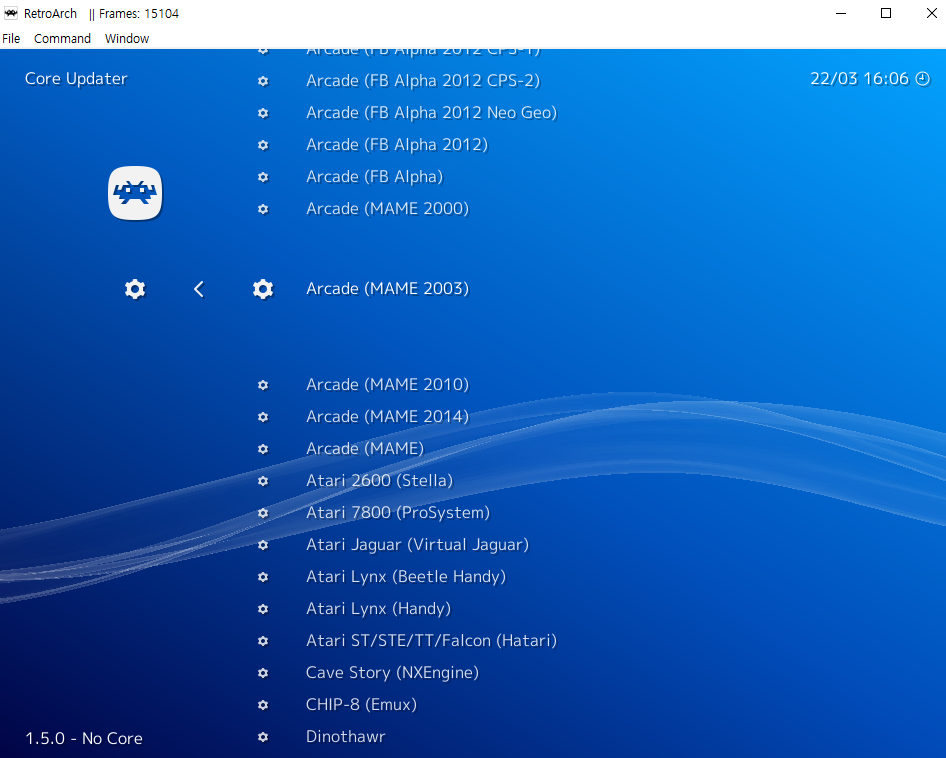
Task: Maximize the RetroArch window
Action: [x=886, y=13]
